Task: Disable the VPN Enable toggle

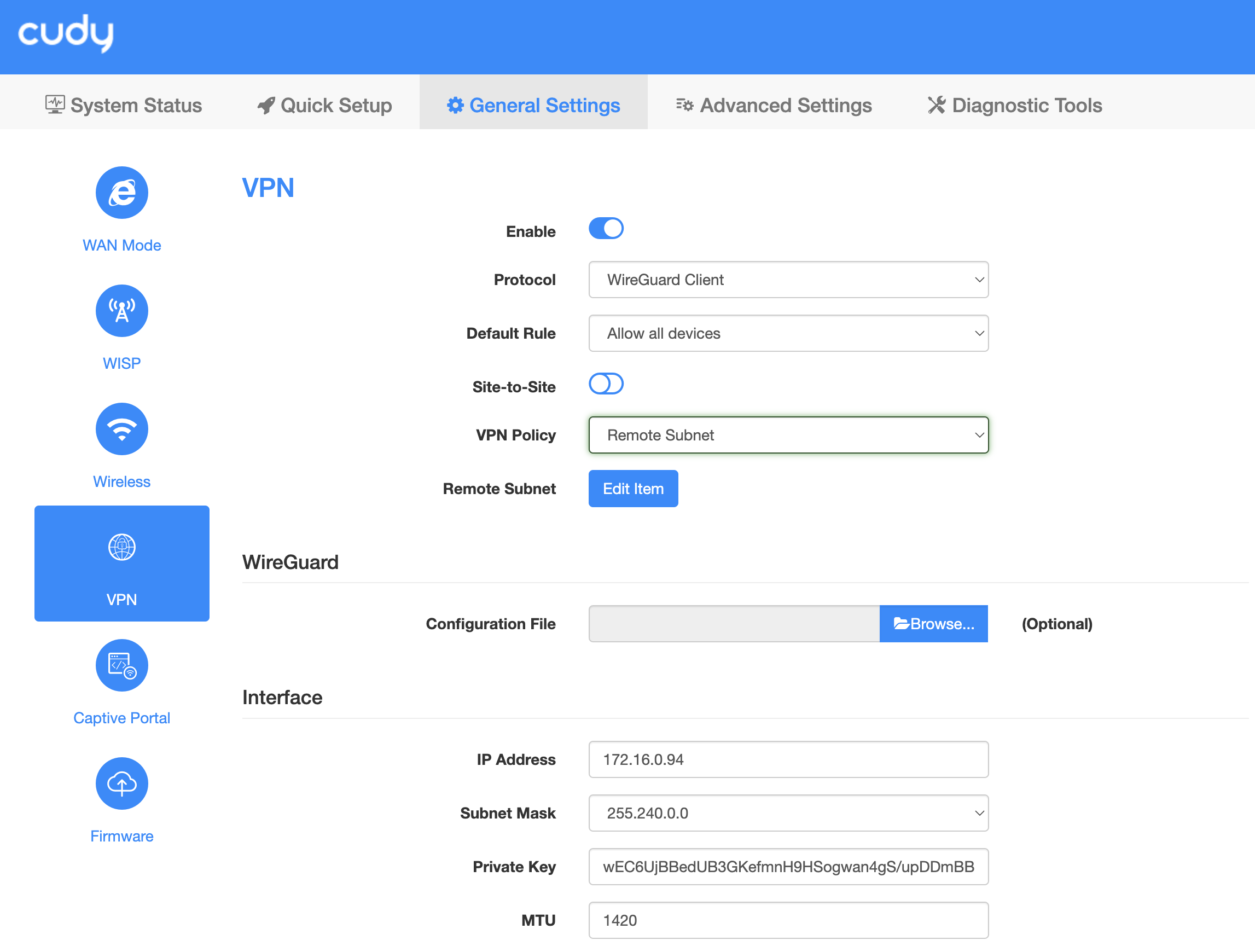Action: pos(607,230)
